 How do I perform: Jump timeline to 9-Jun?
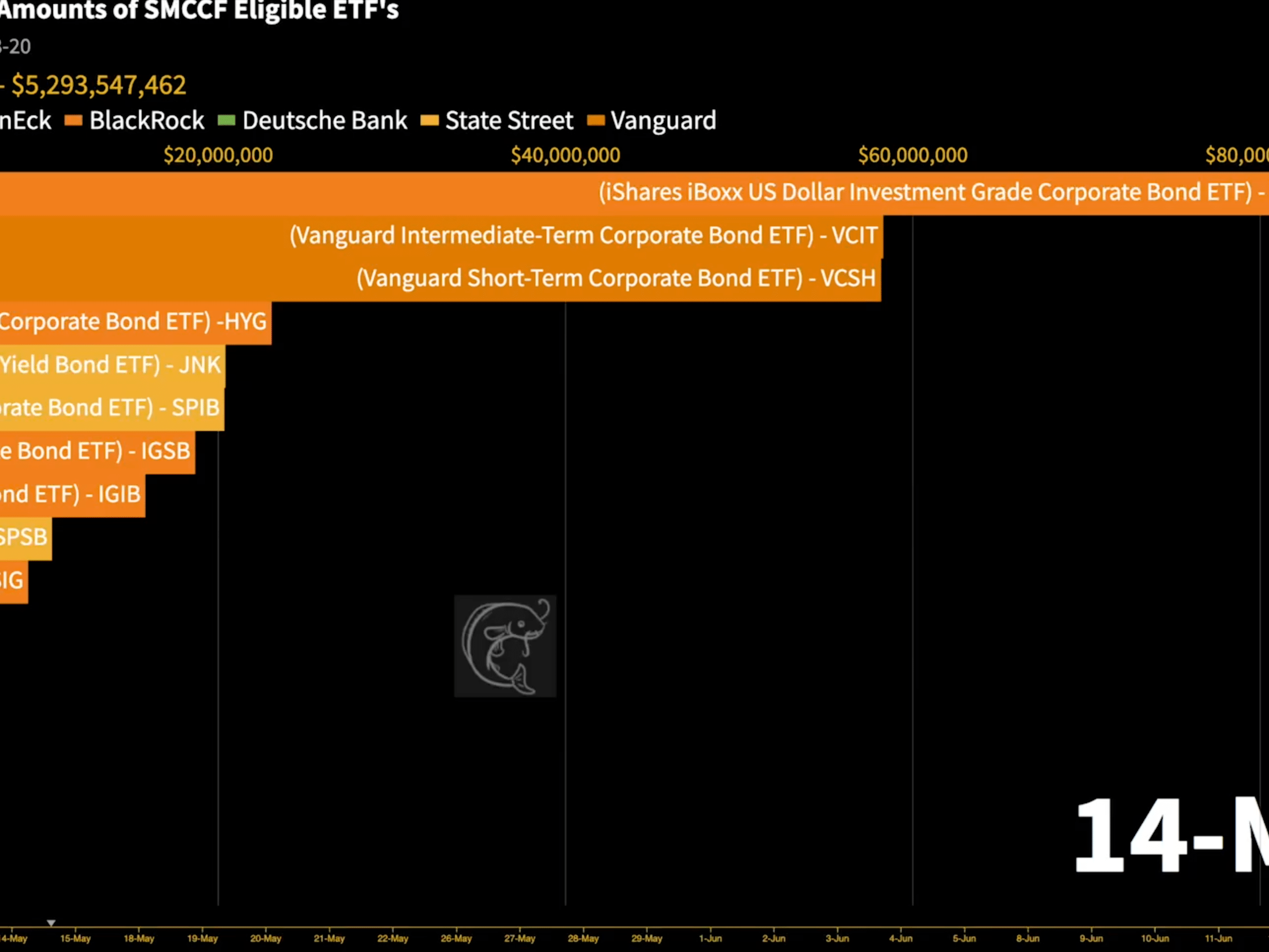(x=1091, y=939)
